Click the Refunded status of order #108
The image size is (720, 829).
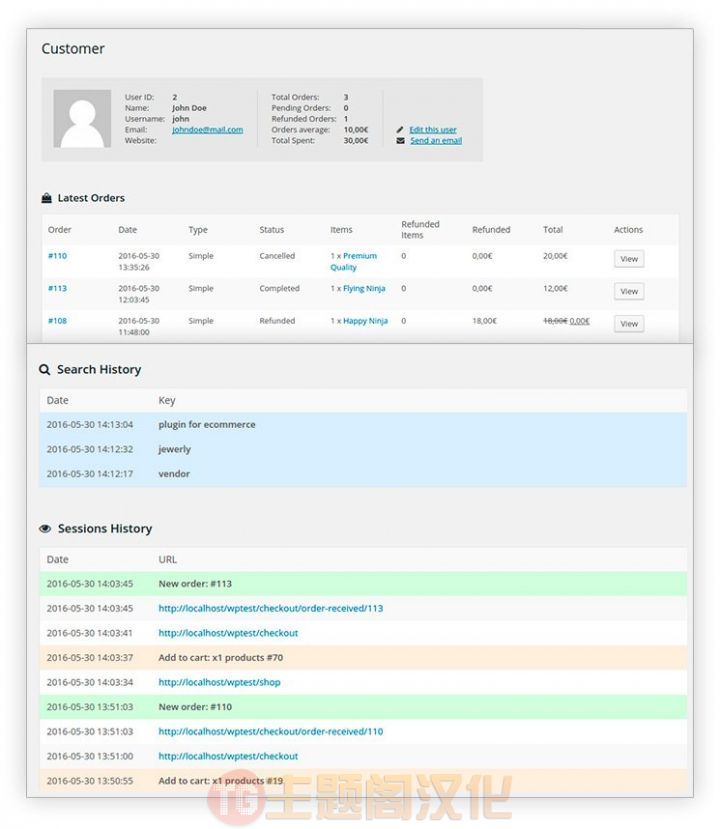277,321
